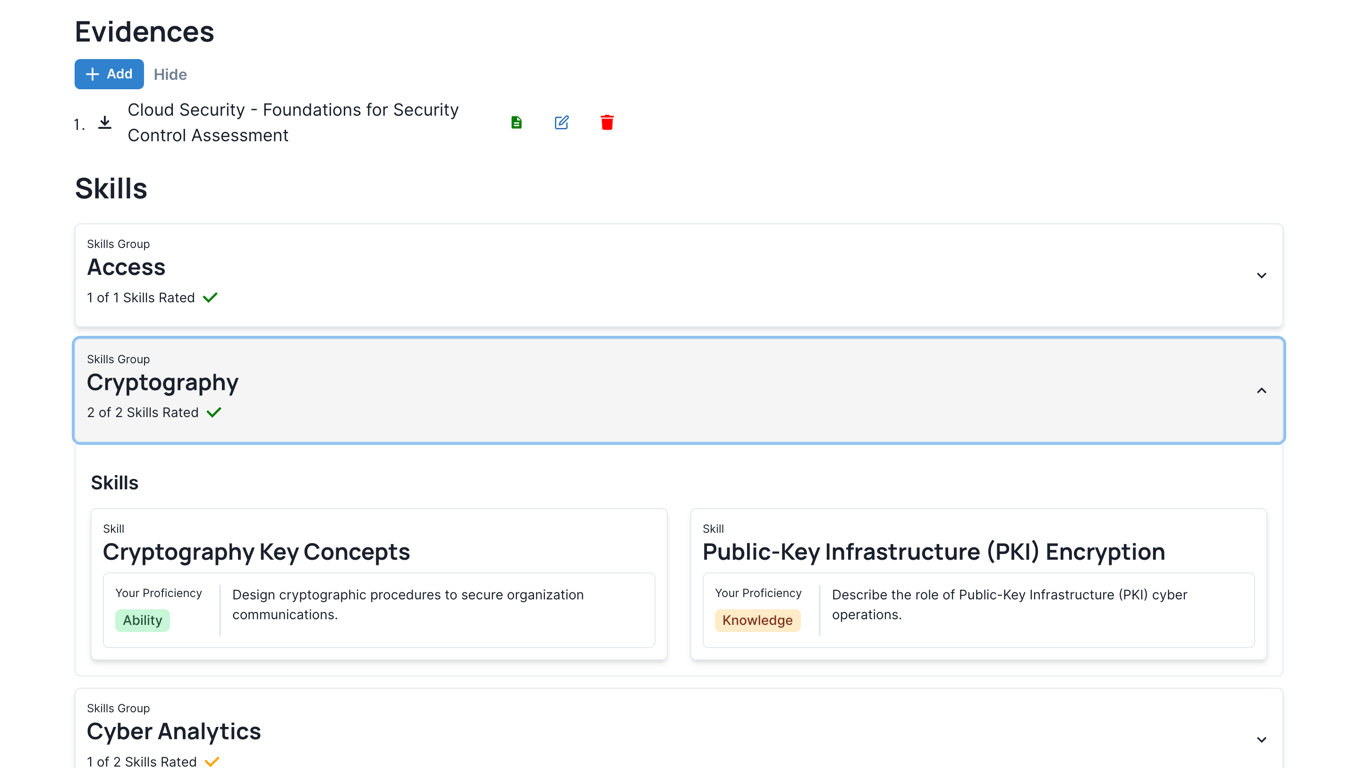1359x768 pixels.
Task: Select the Access skills group header
Action: coord(126,268)
